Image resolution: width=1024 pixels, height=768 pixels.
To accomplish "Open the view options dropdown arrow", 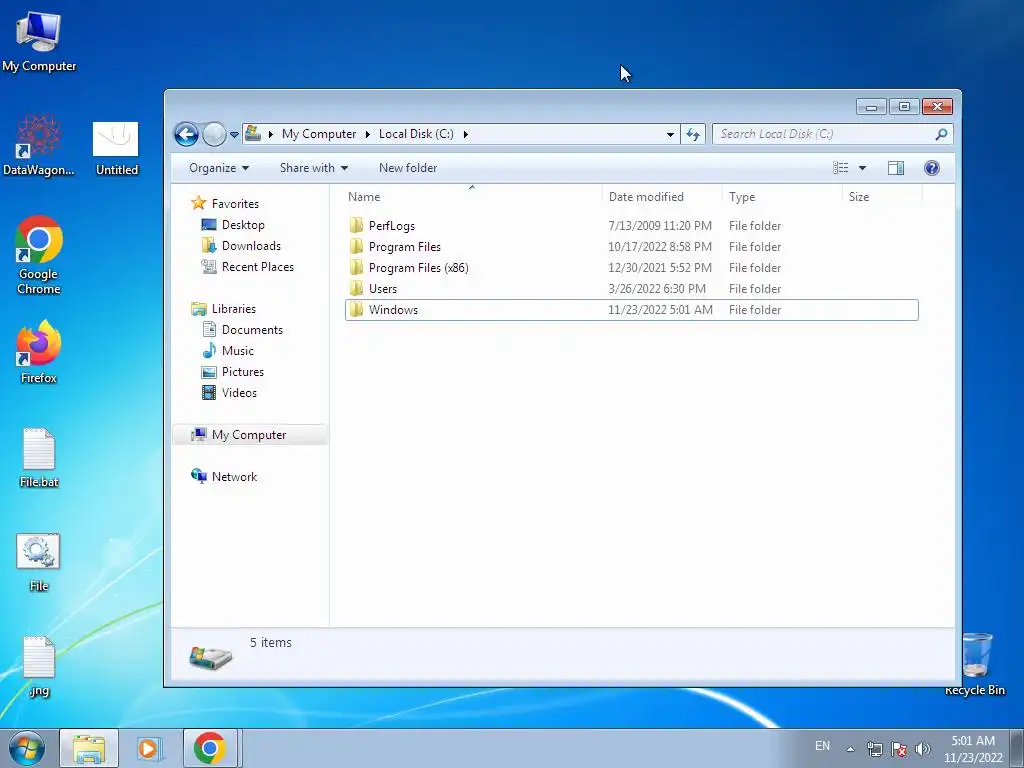I will 862,168.
